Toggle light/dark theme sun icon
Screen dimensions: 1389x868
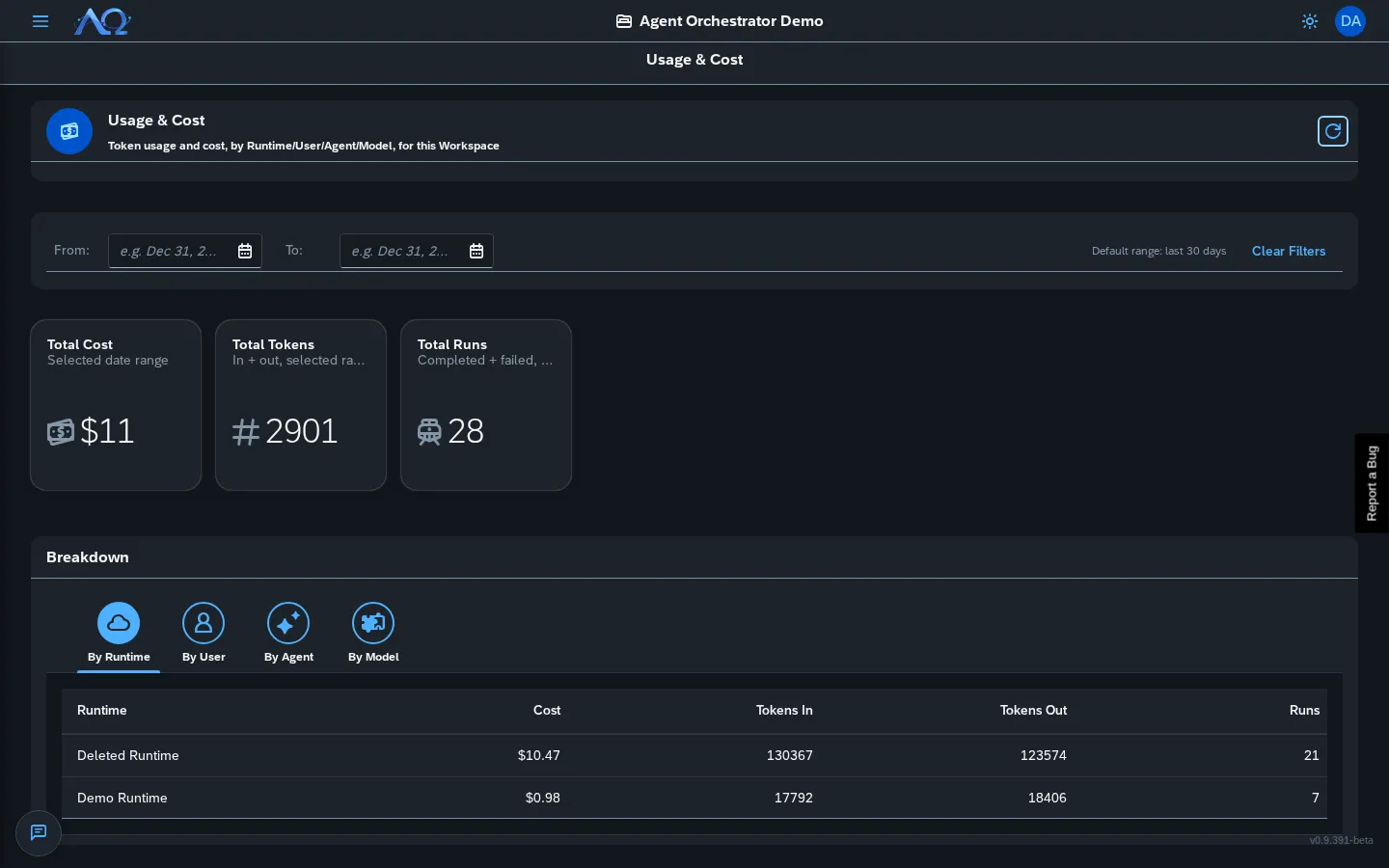point(1310,21)
